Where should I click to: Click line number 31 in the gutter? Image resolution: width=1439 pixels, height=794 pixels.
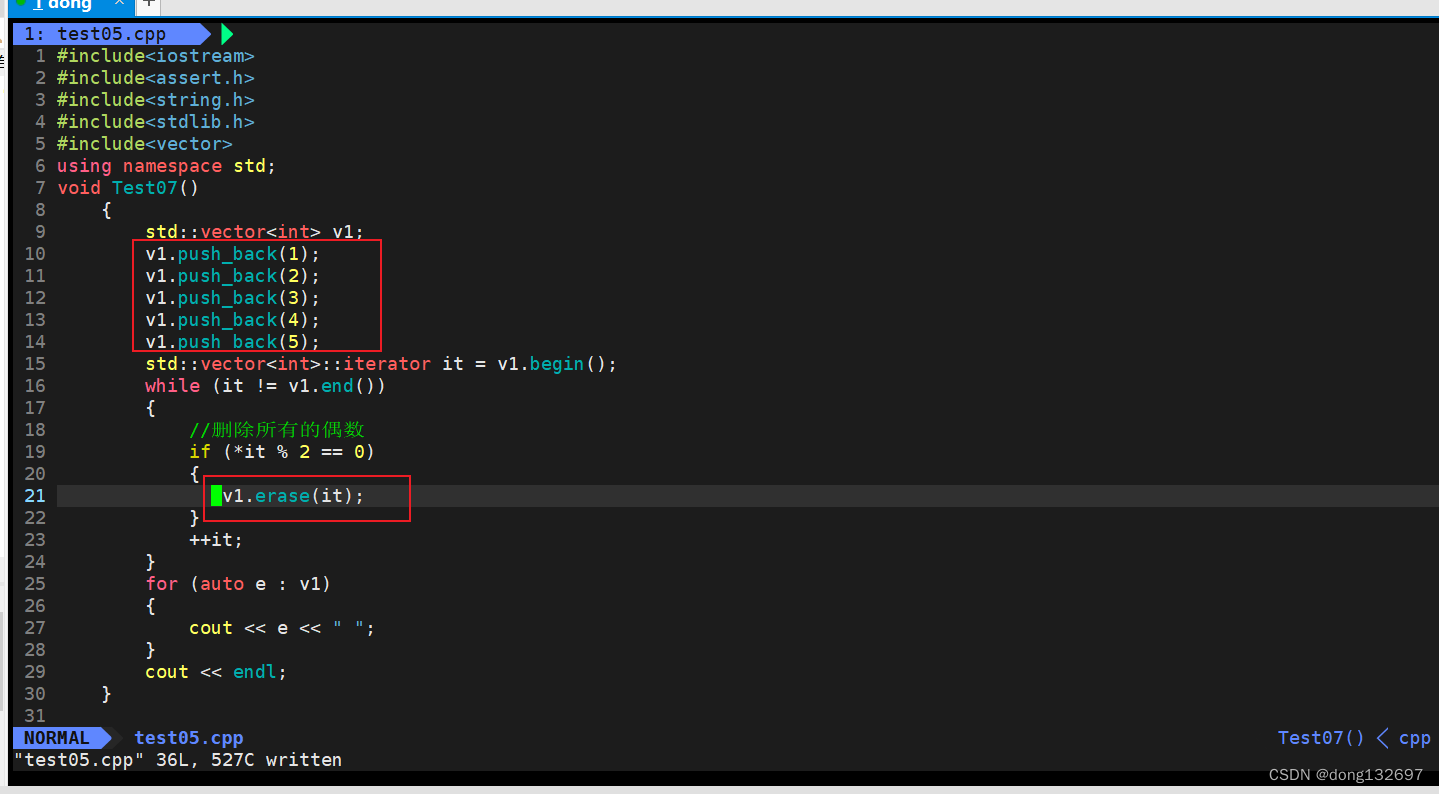coord(35,716)
